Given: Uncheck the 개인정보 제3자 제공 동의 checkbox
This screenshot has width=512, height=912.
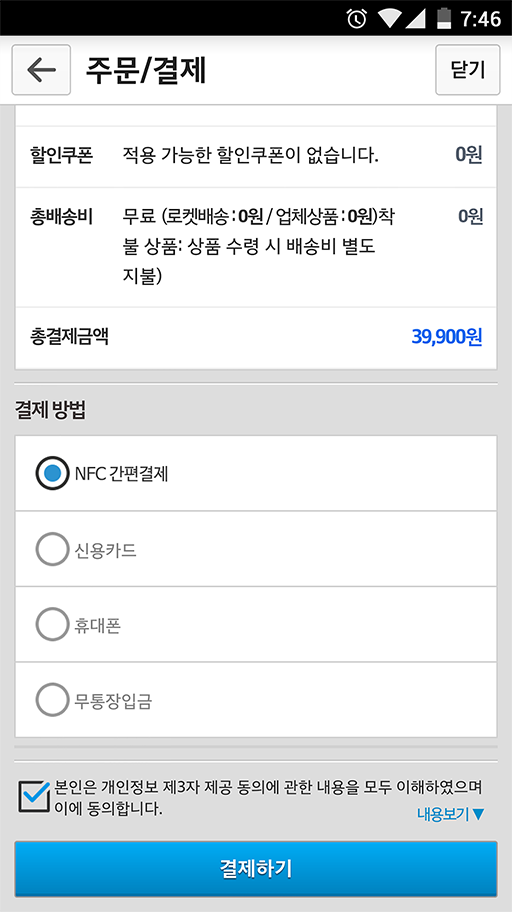Looking at the screenshot, I should click(x=34, y=796).
